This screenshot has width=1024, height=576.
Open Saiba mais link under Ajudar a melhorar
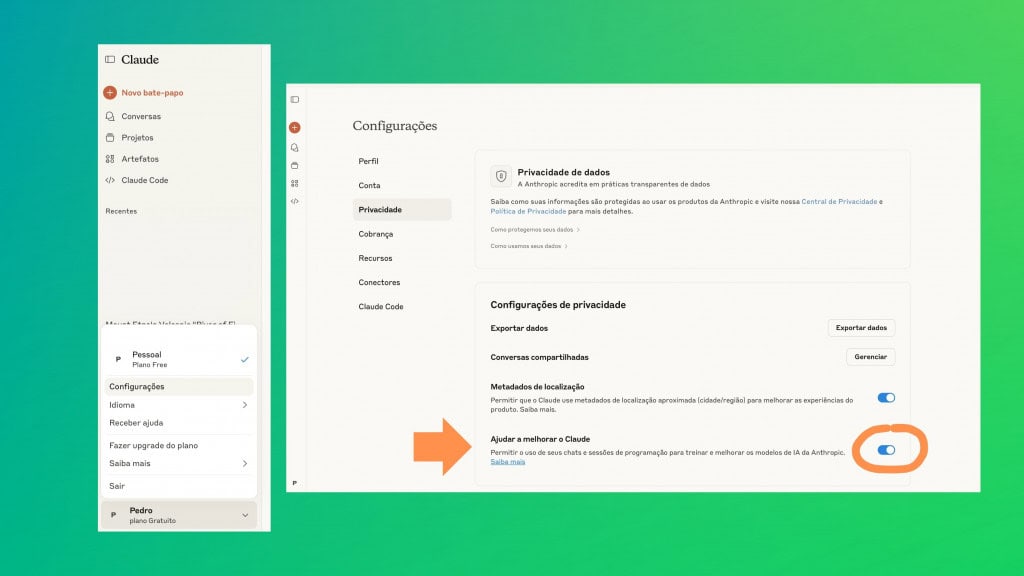coord(507,462)
